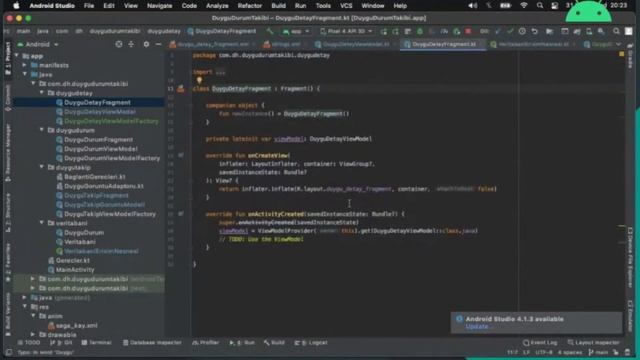Toggle the Commit sidebar button
This screenshot has height=360, width=640.
(7, 98)
